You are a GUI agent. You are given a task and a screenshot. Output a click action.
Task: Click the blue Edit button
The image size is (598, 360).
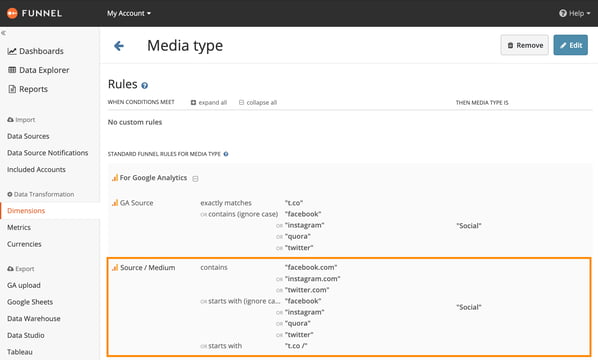(571, 45)
